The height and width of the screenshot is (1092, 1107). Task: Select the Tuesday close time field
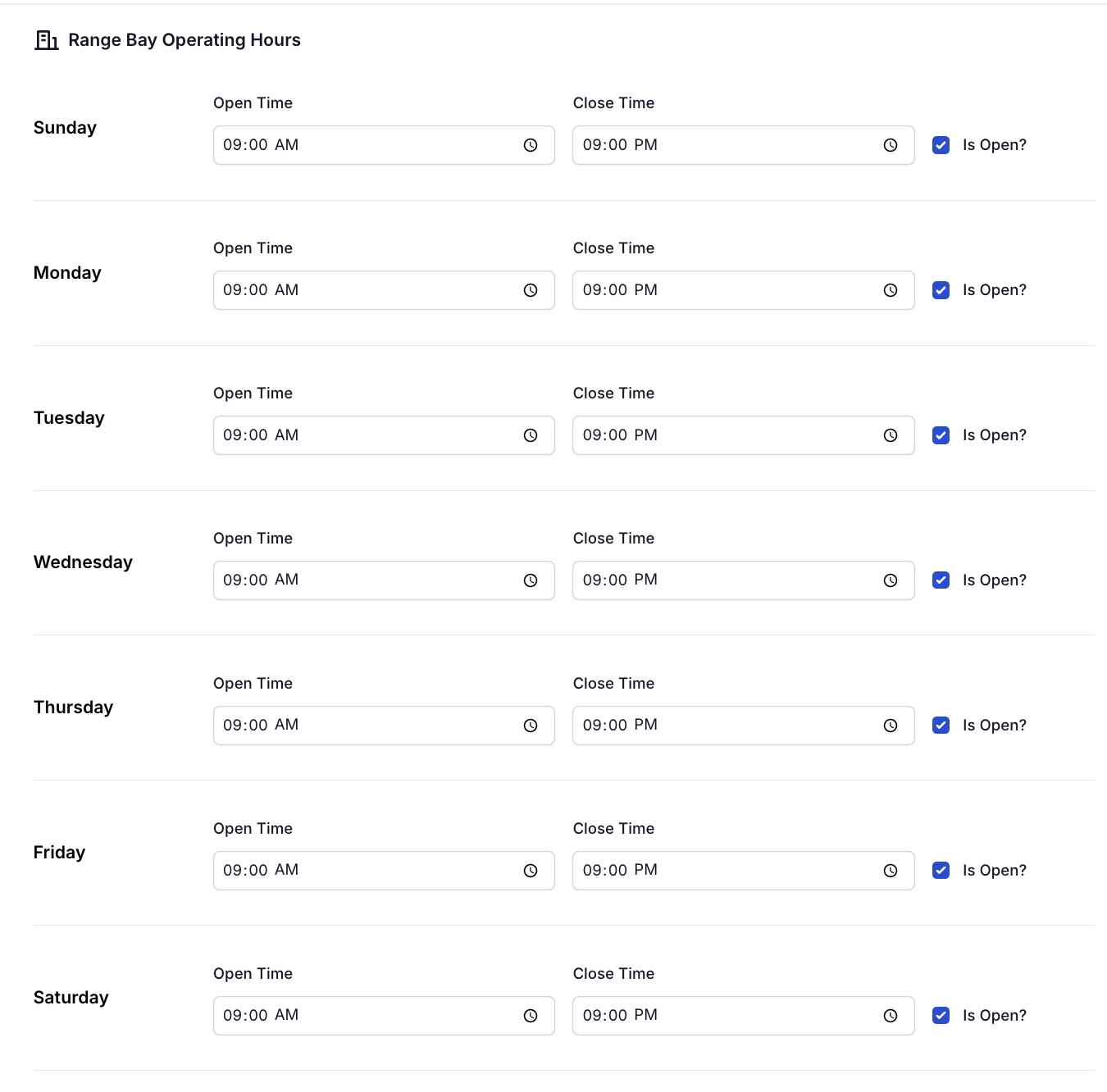(744, 435)
